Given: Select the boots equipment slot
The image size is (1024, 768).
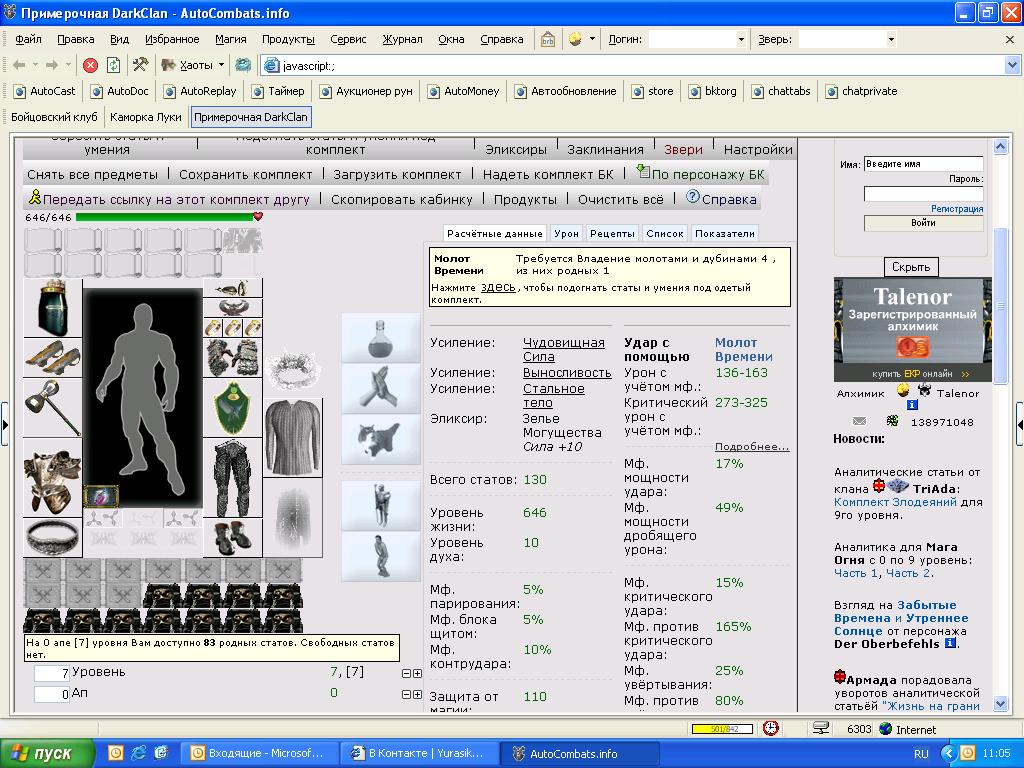Looking at the screenshot, I should [232, 537].
